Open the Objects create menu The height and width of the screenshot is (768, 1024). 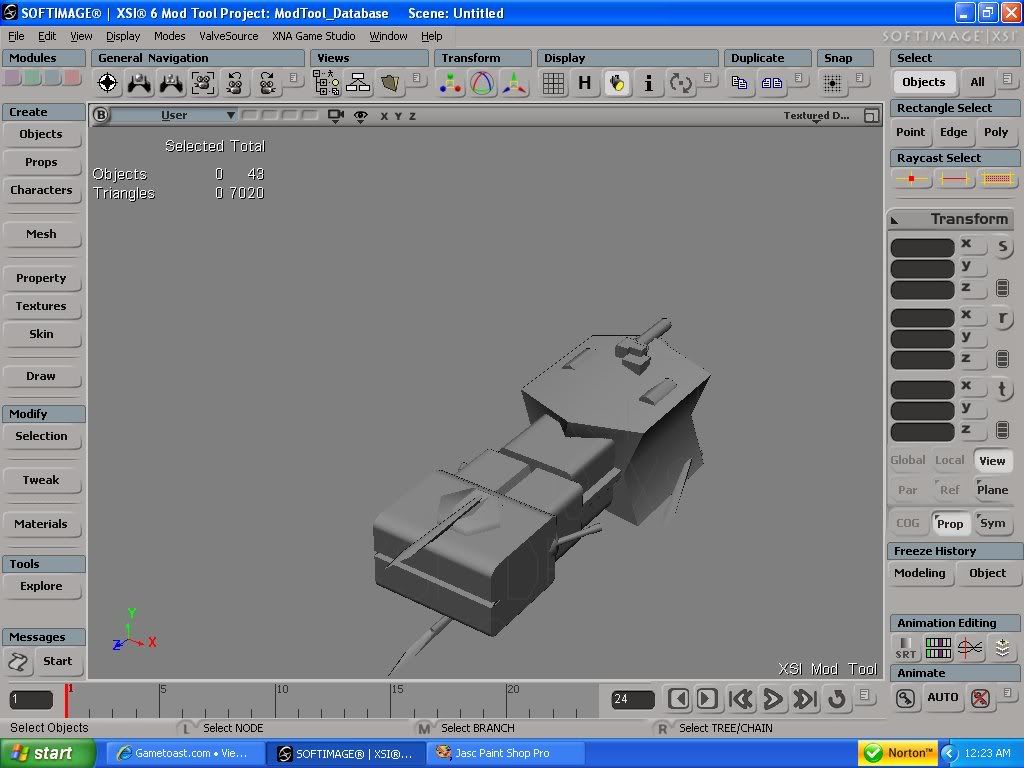coord(41,134)
